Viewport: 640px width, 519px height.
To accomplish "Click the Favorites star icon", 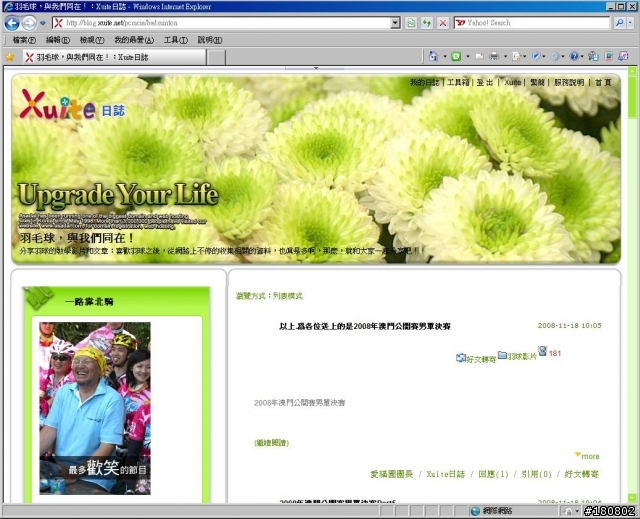I will click(x=10, y=57).
